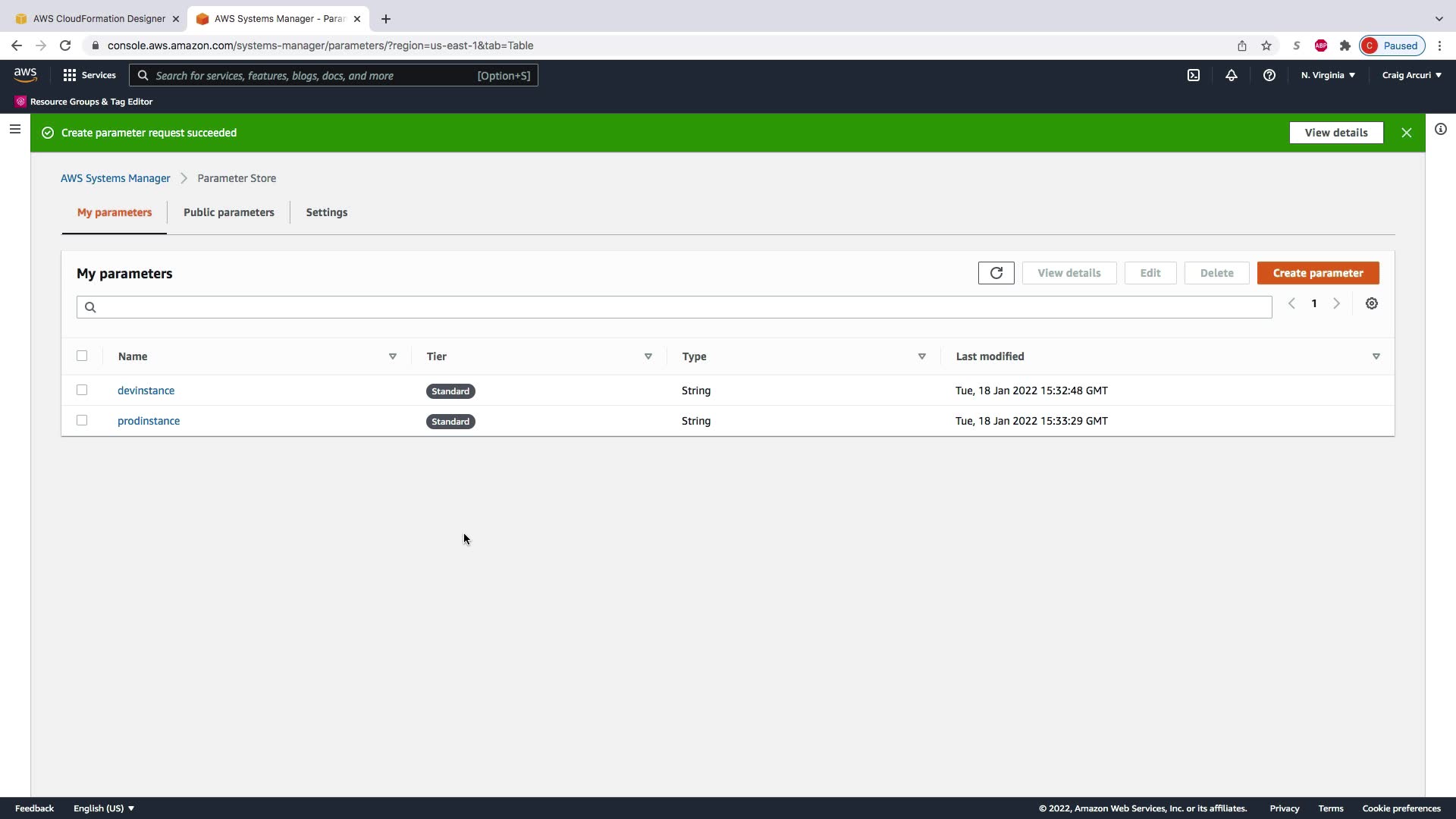Toggle the select-all parameters checkbox
Viewport: 1456px width, 819px height.
pos(82,356)
